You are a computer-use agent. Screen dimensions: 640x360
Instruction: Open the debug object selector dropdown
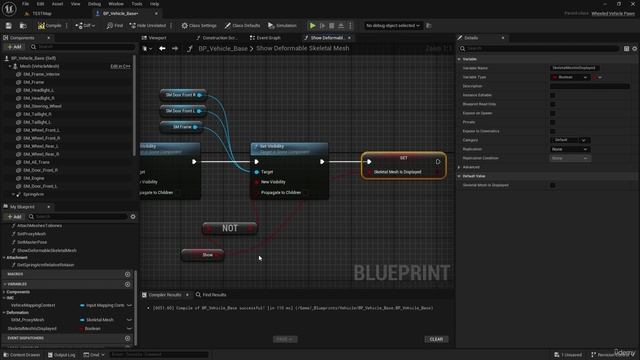point(393,26)
